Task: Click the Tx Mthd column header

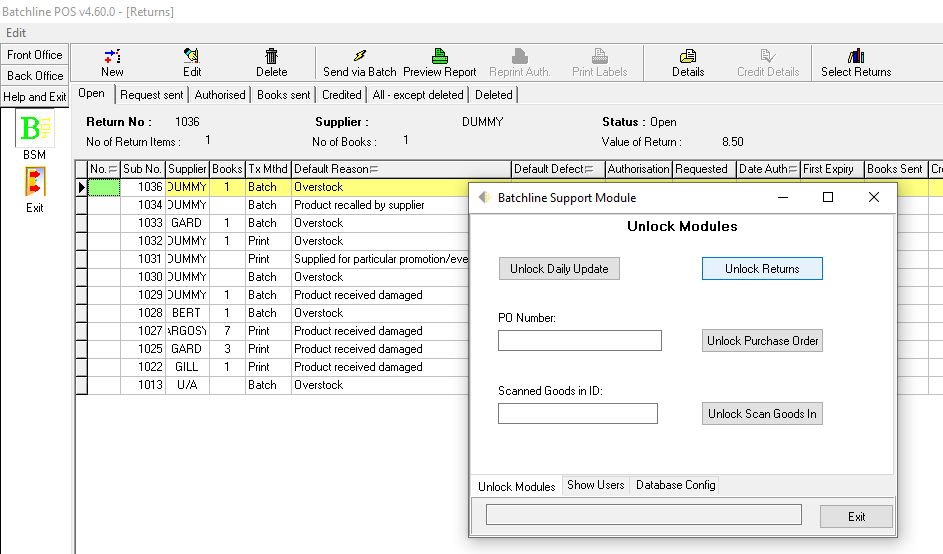Action: tap(268, 169)
